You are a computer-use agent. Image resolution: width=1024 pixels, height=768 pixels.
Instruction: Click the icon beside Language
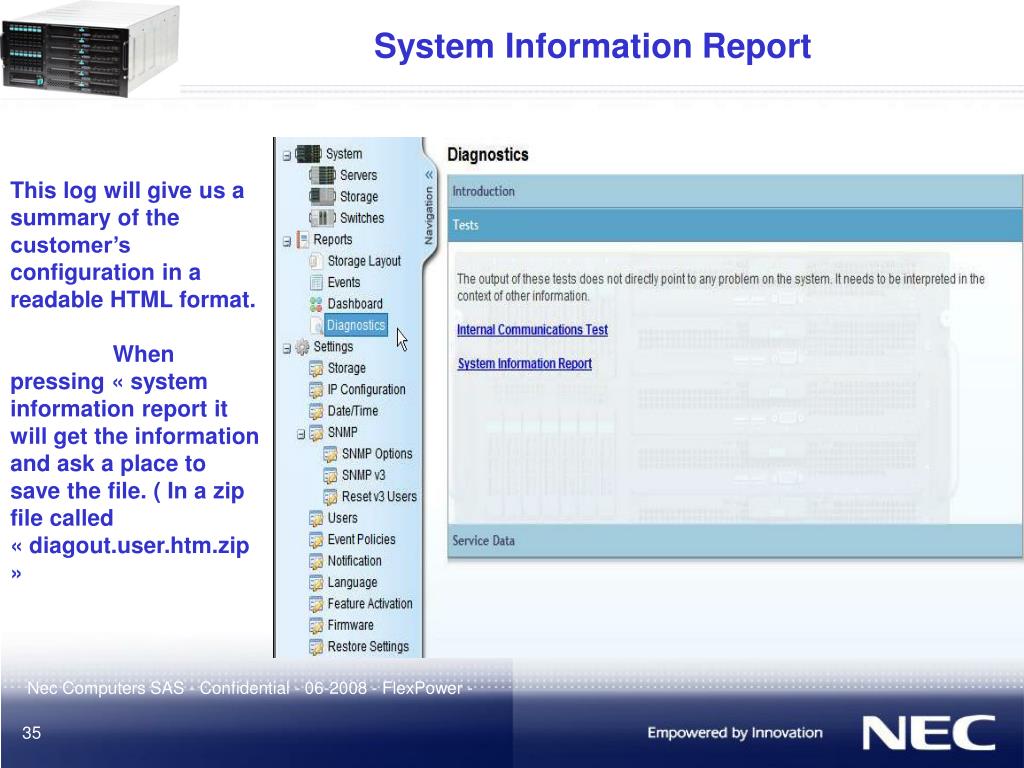[316, 583]
